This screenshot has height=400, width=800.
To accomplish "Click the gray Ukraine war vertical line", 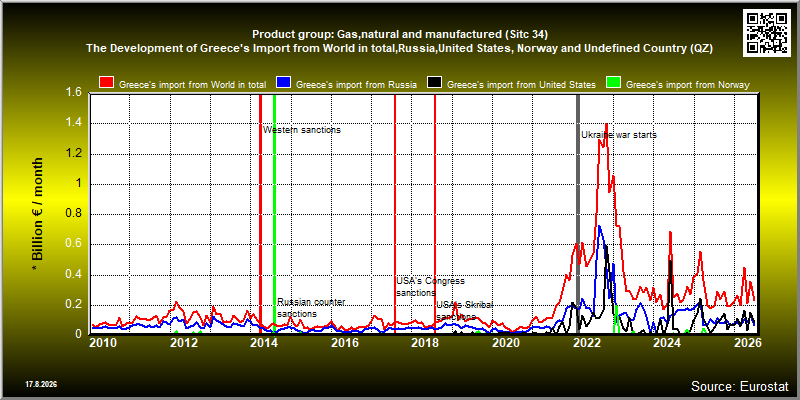I will tap(578, 213).
